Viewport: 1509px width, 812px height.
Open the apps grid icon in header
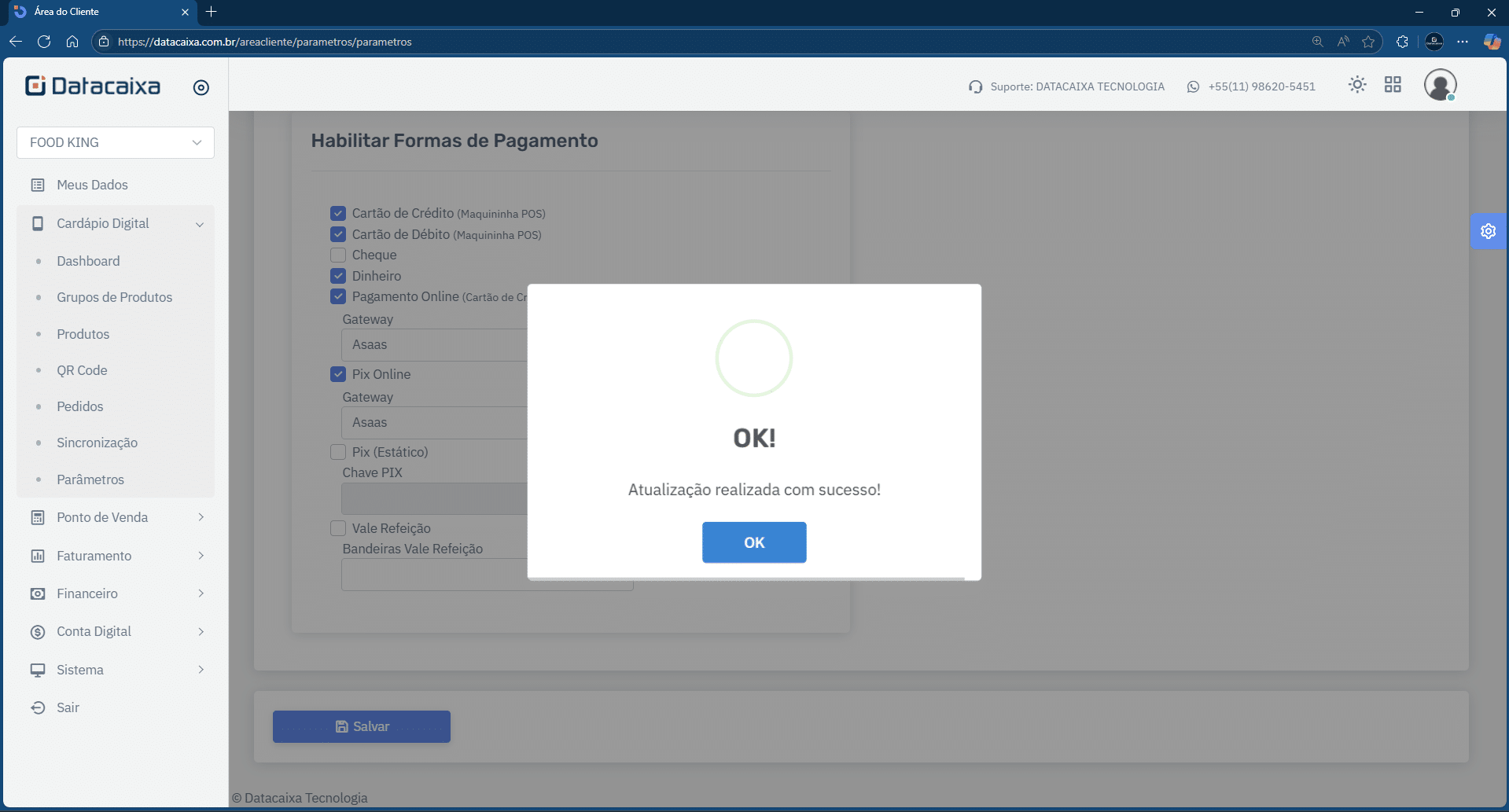[1393, 85]
